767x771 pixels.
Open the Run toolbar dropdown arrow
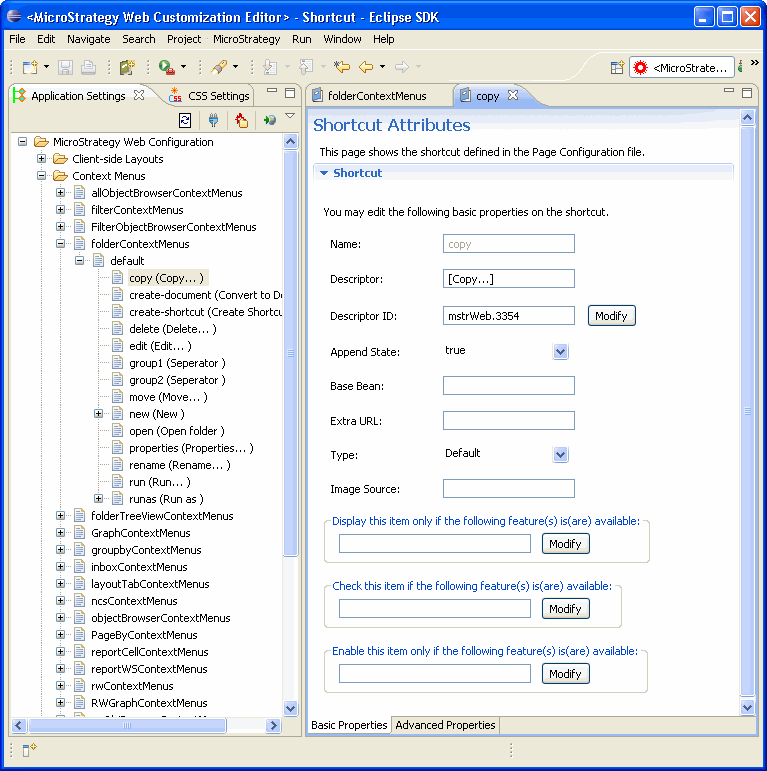(x=183, y=66)
